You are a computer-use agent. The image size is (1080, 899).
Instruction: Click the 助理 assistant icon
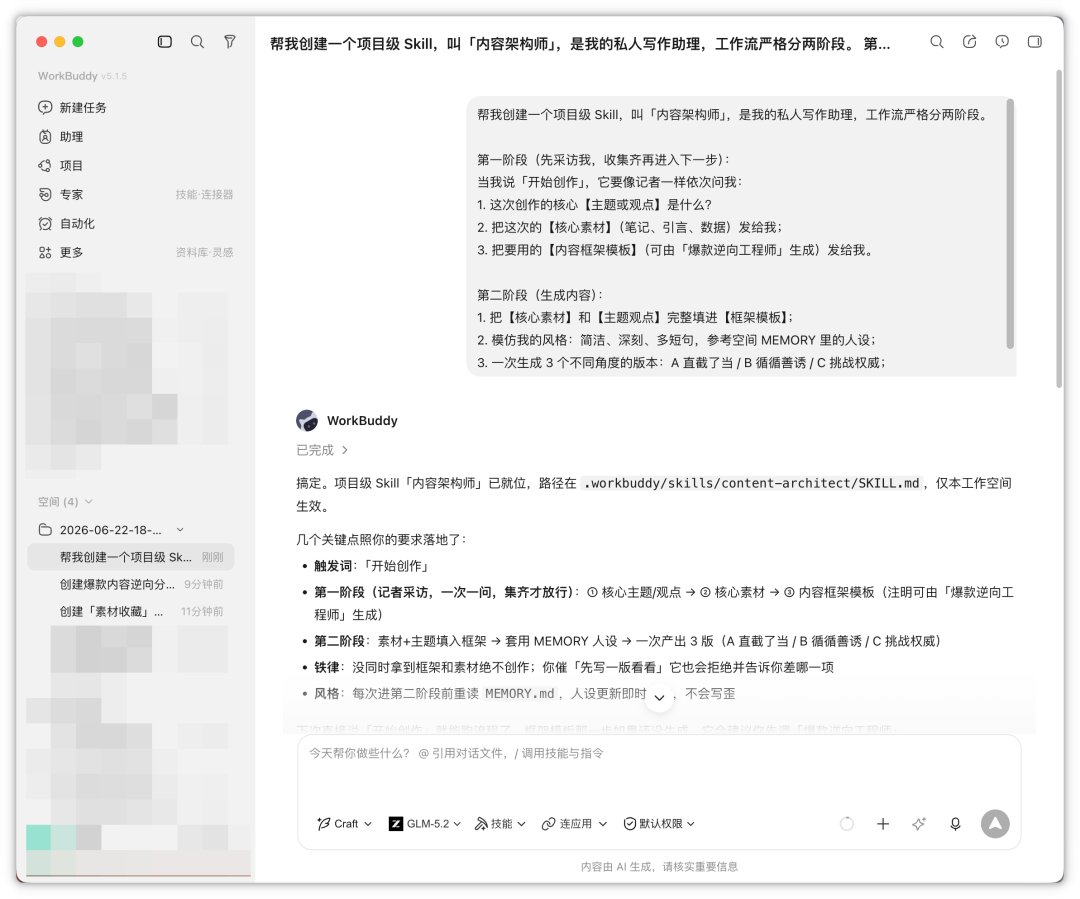[45, 136]
